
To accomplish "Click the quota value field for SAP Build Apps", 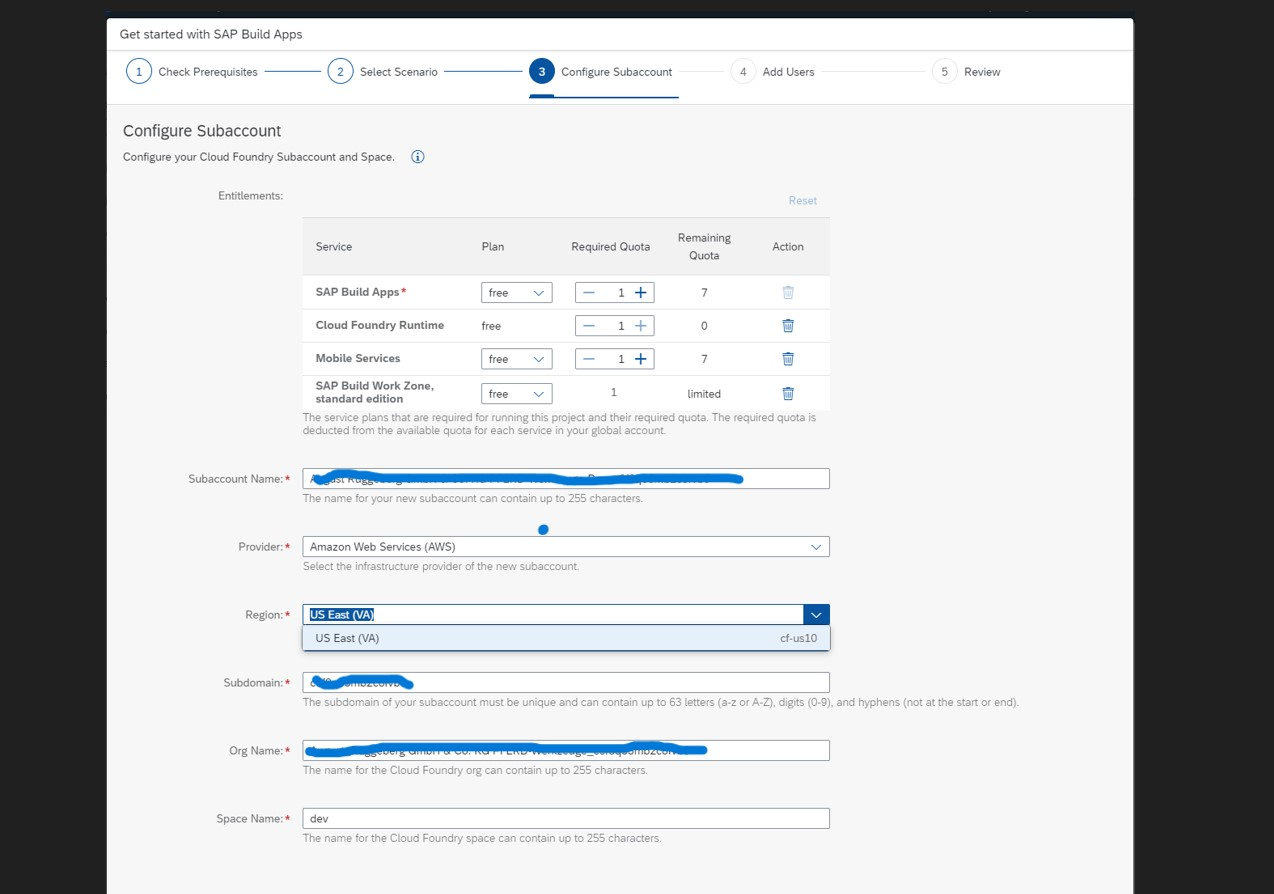I will pyautogui.click(x=615, y=293).
